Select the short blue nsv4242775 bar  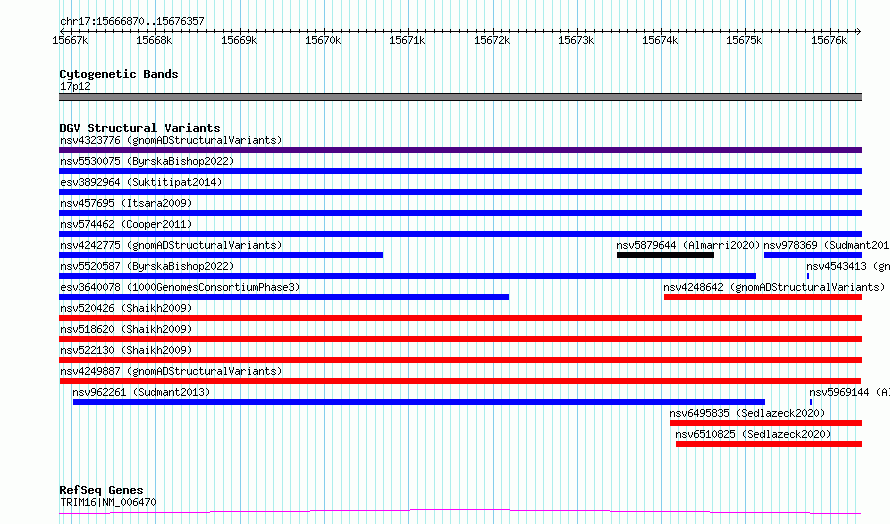tap(221, 255)
